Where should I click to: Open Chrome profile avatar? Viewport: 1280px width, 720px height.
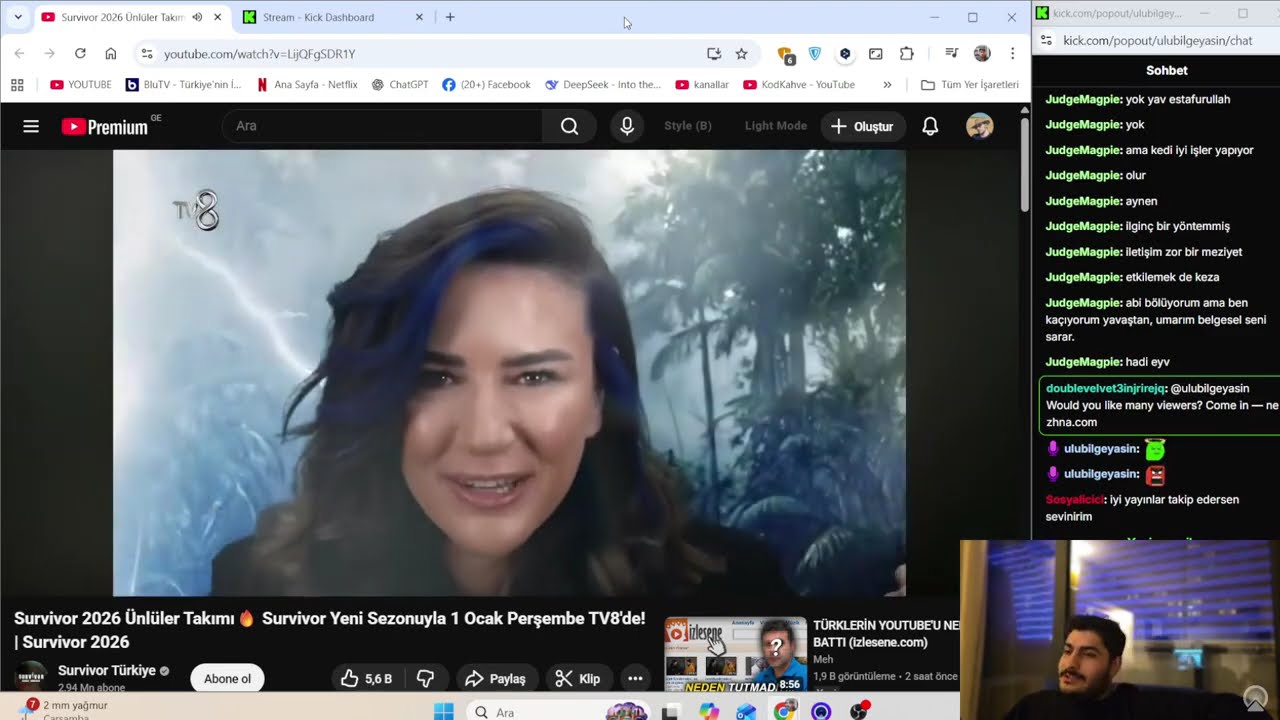[x=982, y=54]
